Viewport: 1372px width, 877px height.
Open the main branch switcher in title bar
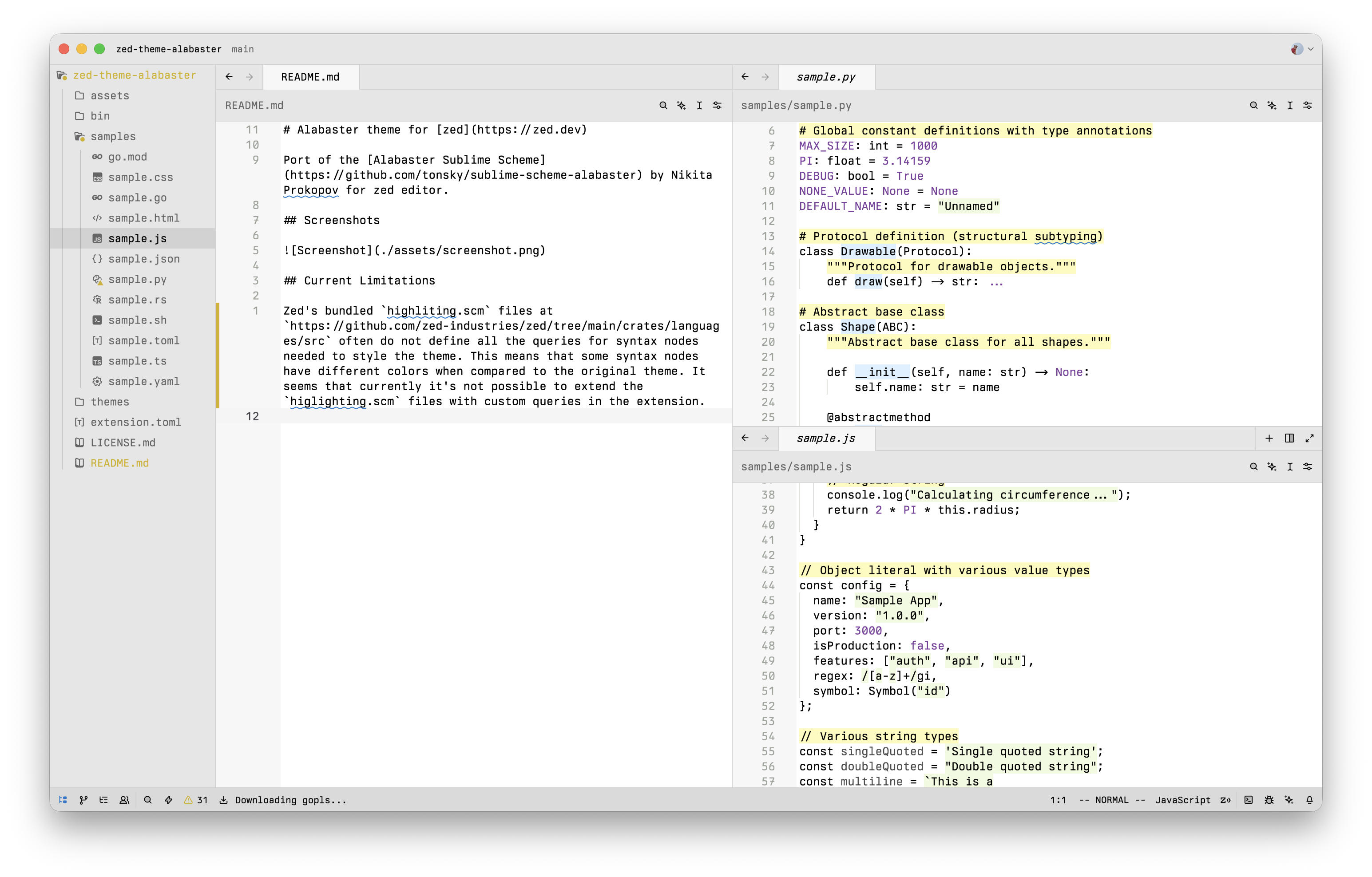[x=243, y=49]
